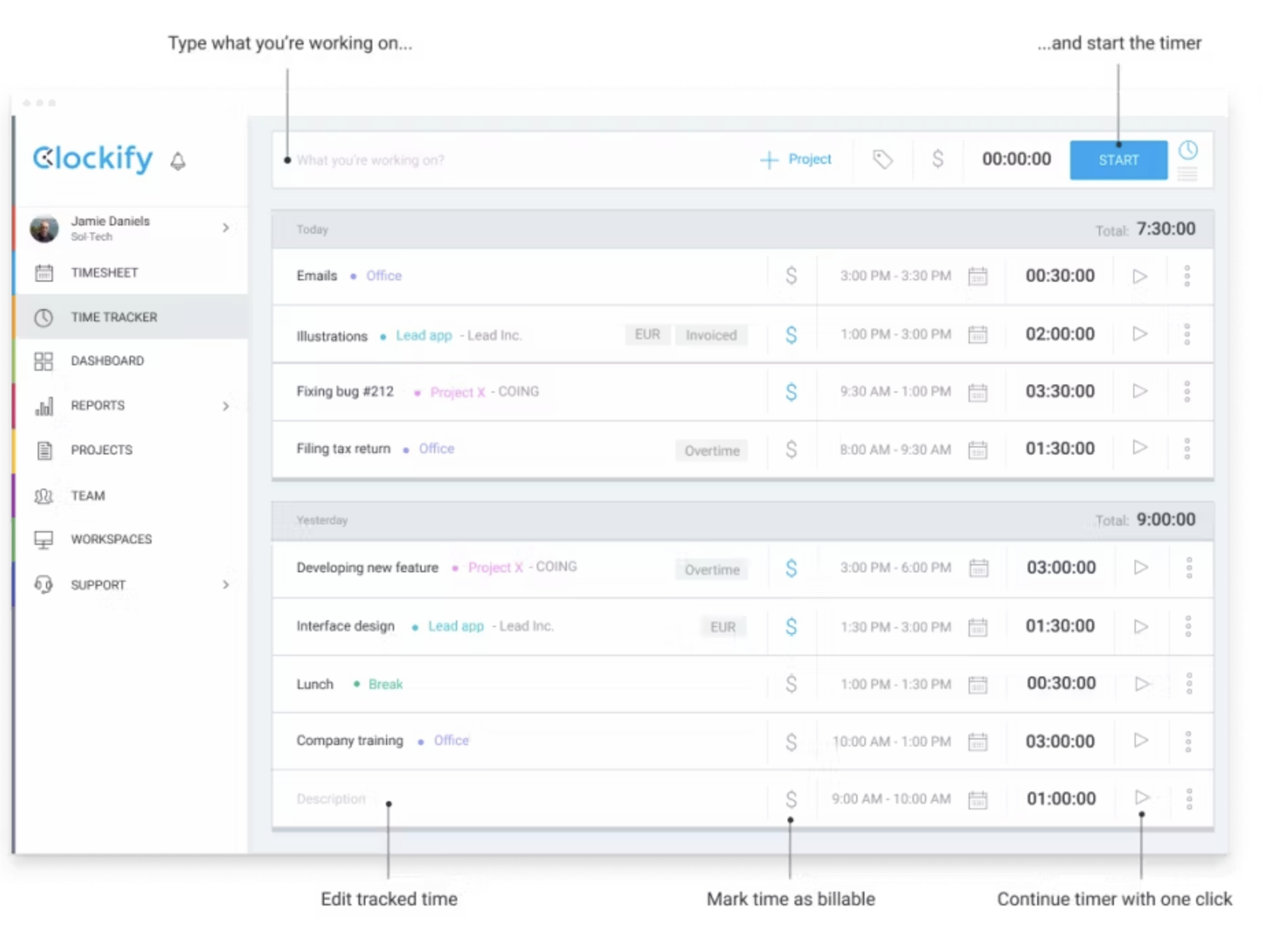
Task: Continue timer for Interface design
Action: point(1141,626)
